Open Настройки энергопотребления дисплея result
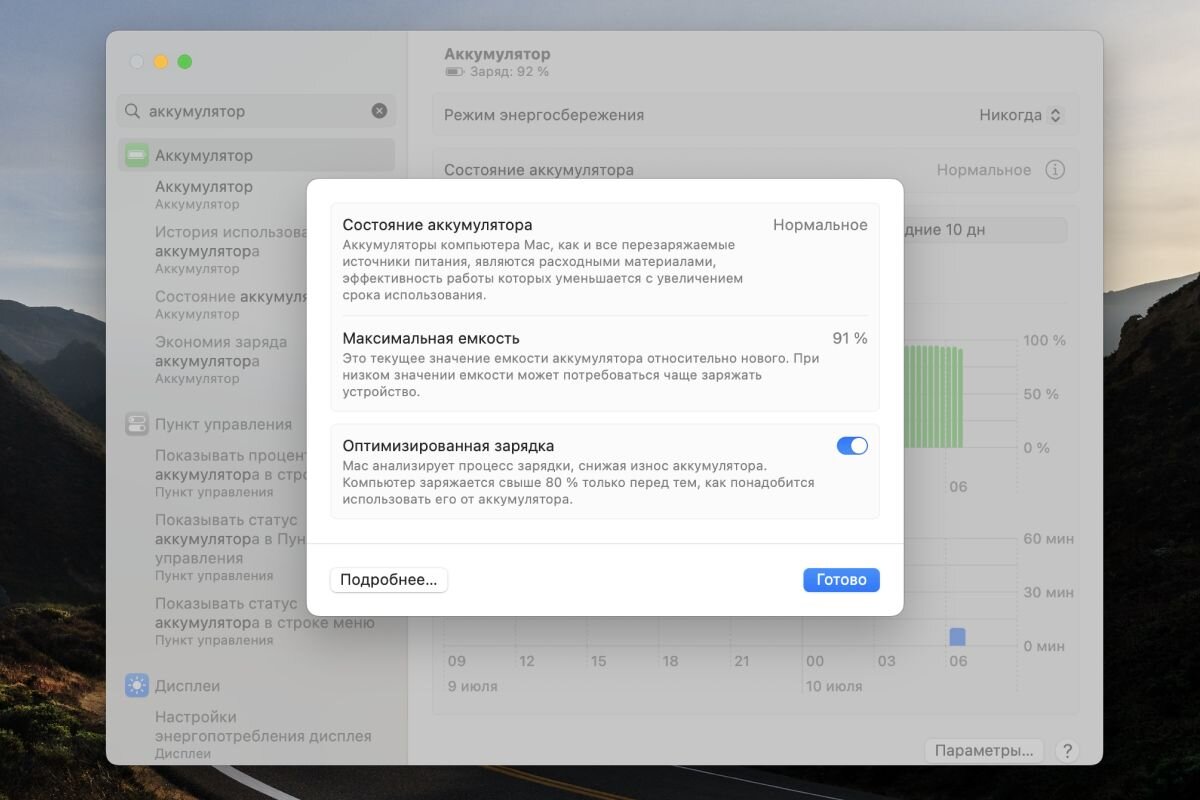Screen dimensions: 1200x800 [264, 735]
